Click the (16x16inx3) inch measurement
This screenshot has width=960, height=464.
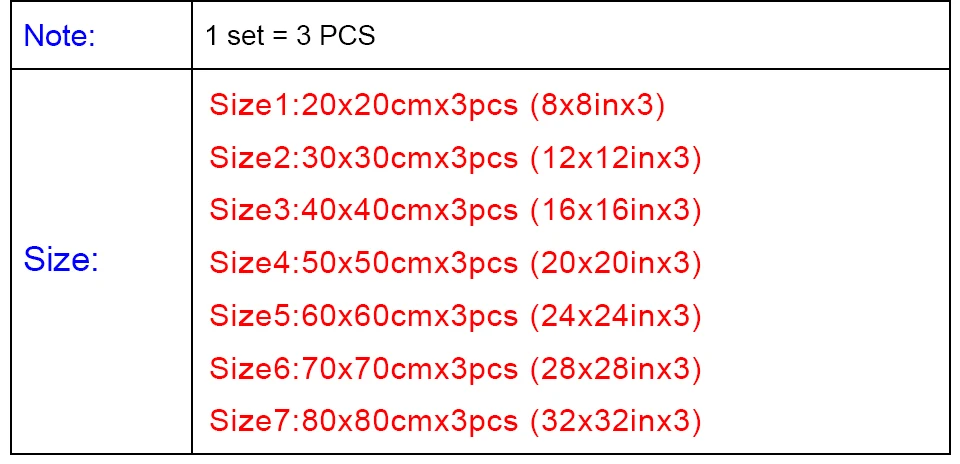(x=616, y=210)
